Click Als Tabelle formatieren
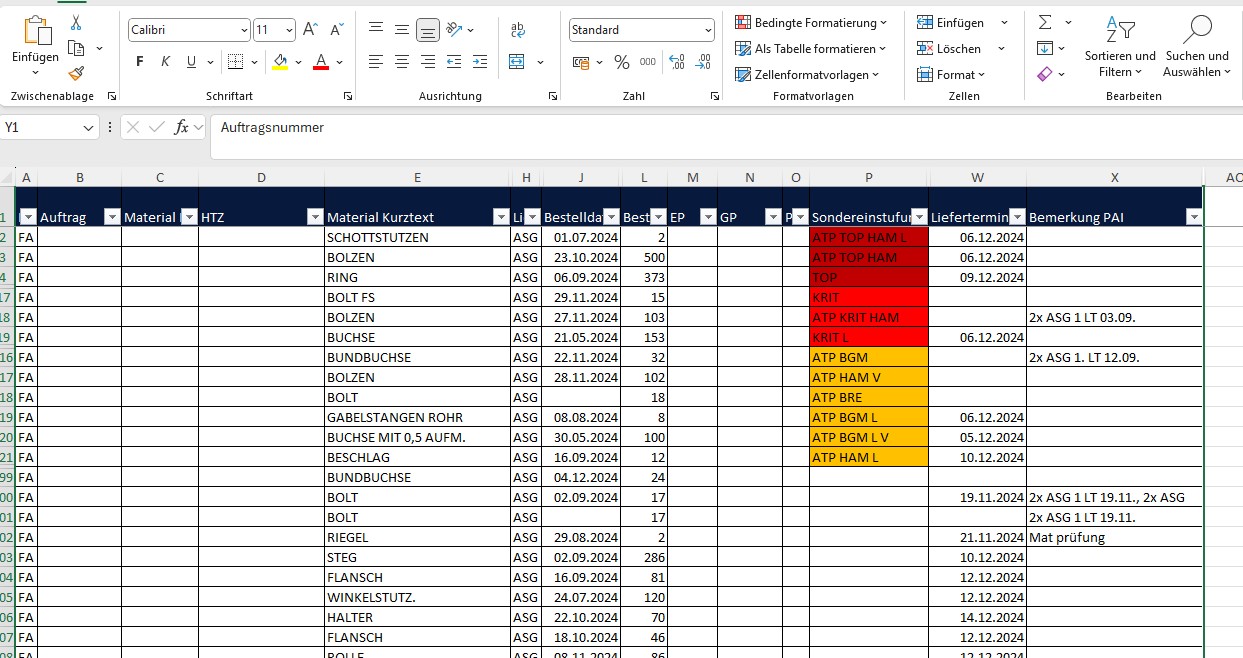The image size is (1243, 658). click(x=811, y=48)
